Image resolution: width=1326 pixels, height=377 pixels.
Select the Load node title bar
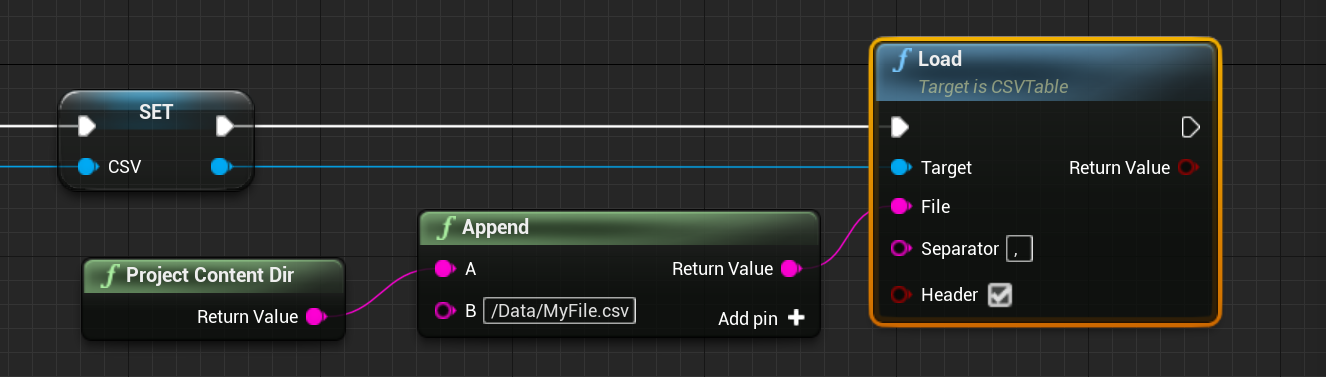click(1045, 72)
